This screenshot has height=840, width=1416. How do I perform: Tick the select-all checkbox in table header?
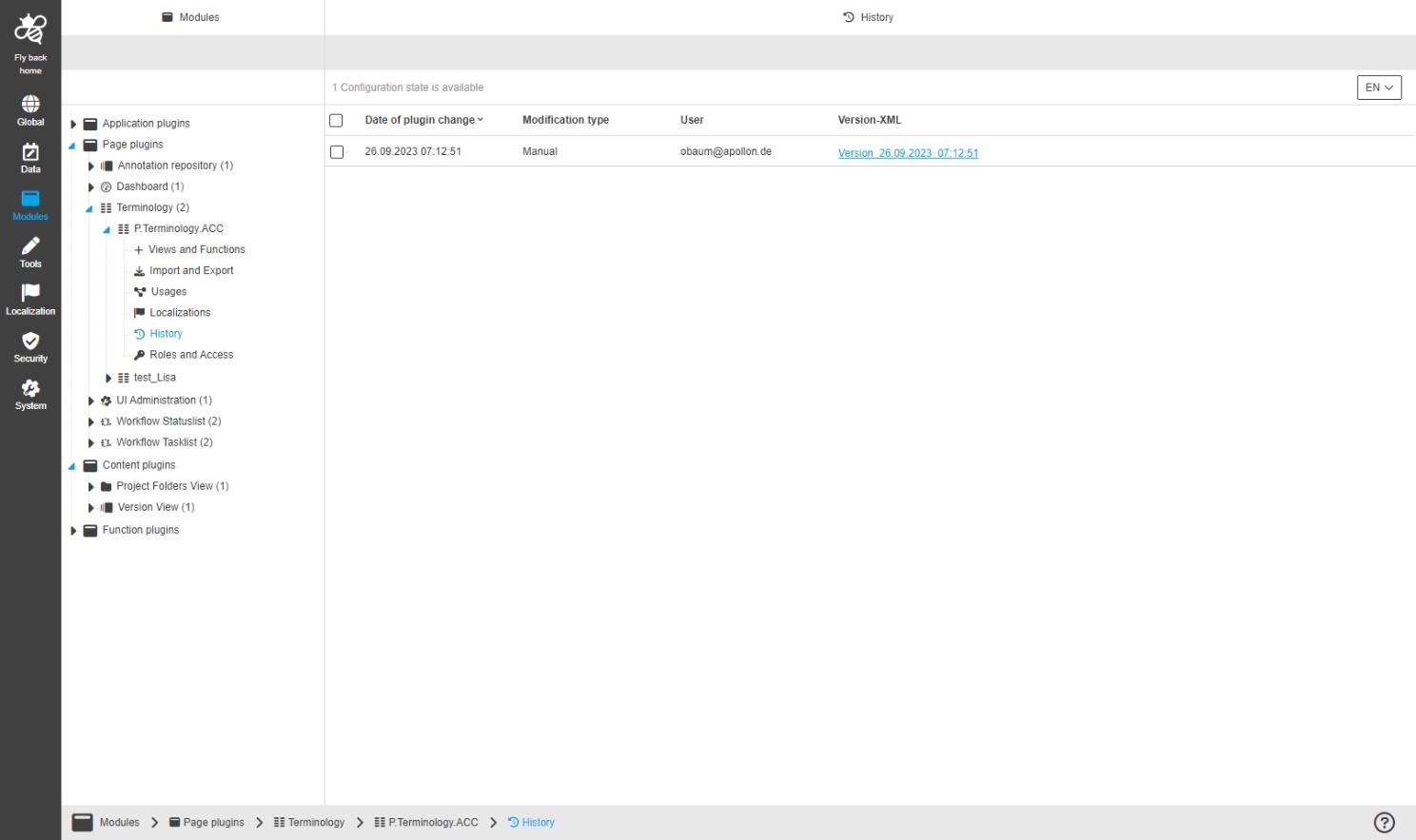point(336,121)
